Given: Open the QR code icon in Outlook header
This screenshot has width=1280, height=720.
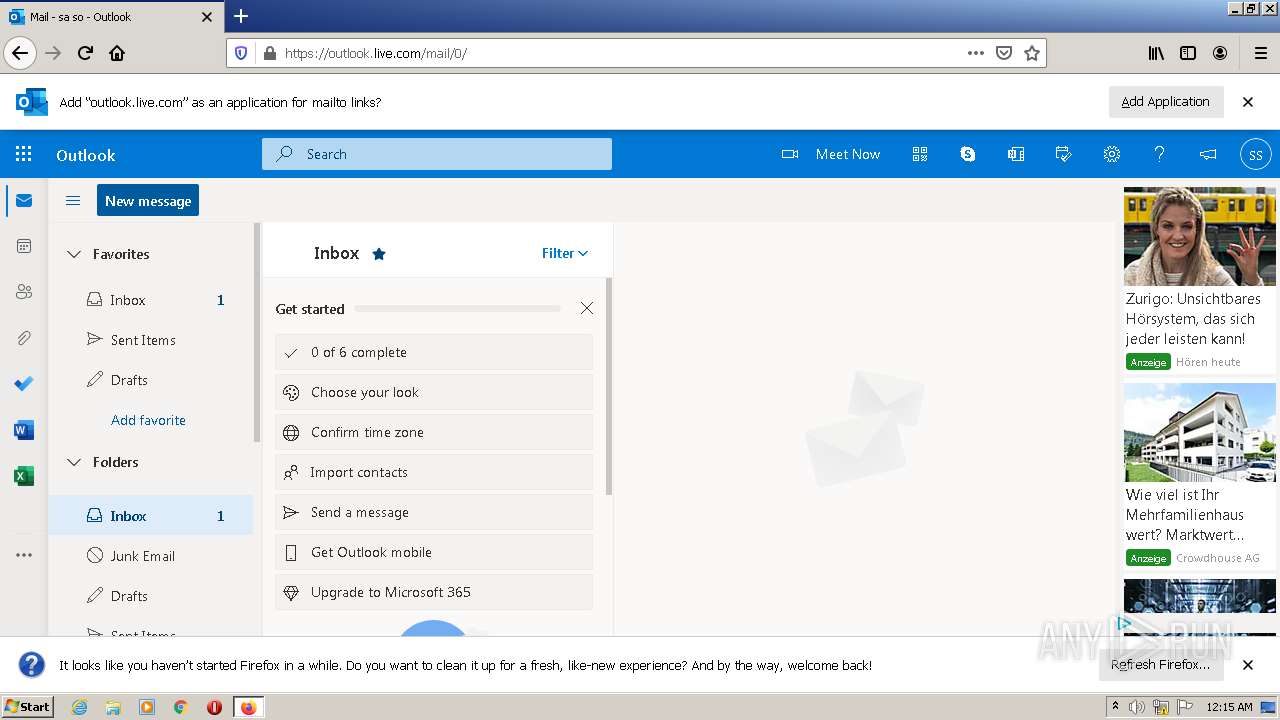Looking at the screenshot, I should [920, 154].
